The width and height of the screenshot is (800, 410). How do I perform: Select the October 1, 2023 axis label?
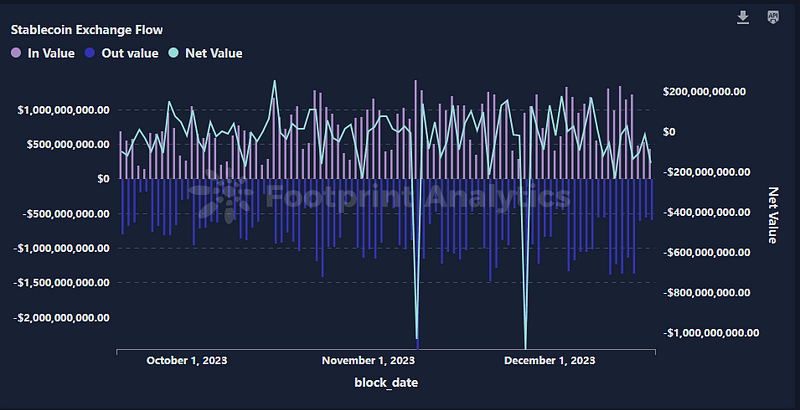187,361
